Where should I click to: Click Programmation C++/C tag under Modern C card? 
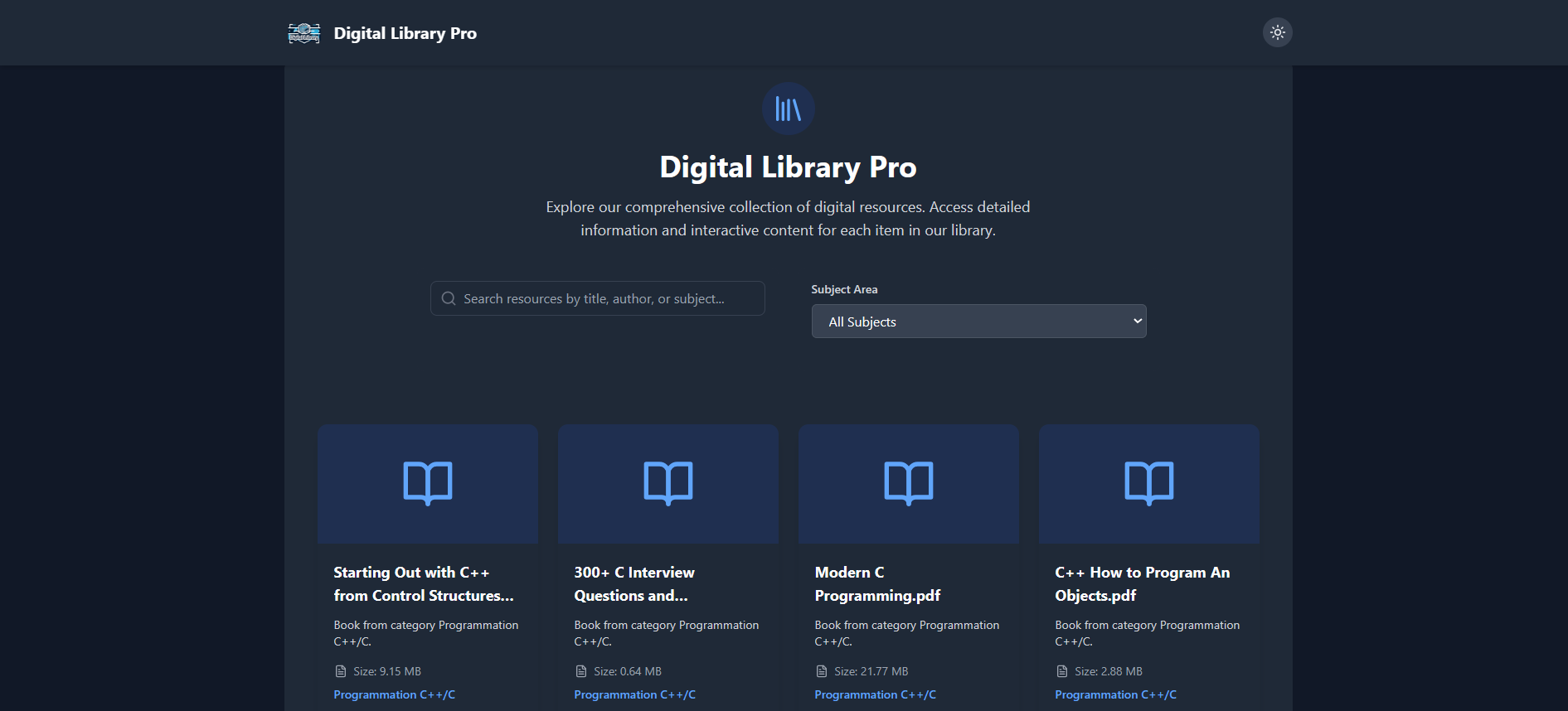(875, 694)
